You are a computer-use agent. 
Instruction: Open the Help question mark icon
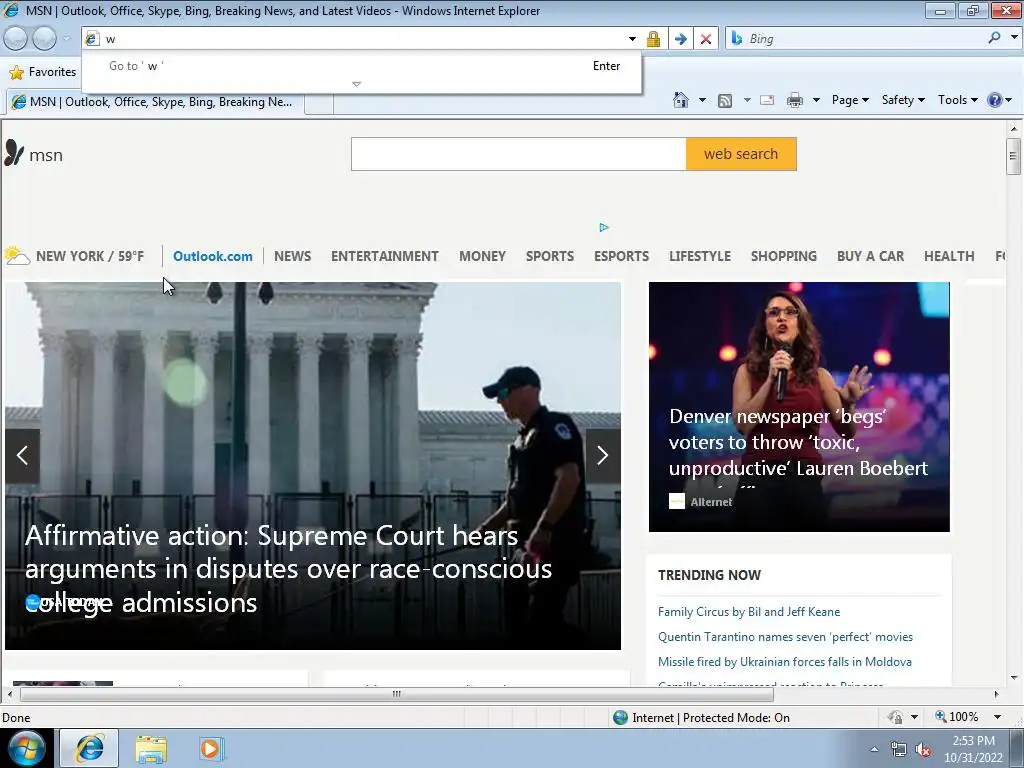pos(995,100)
